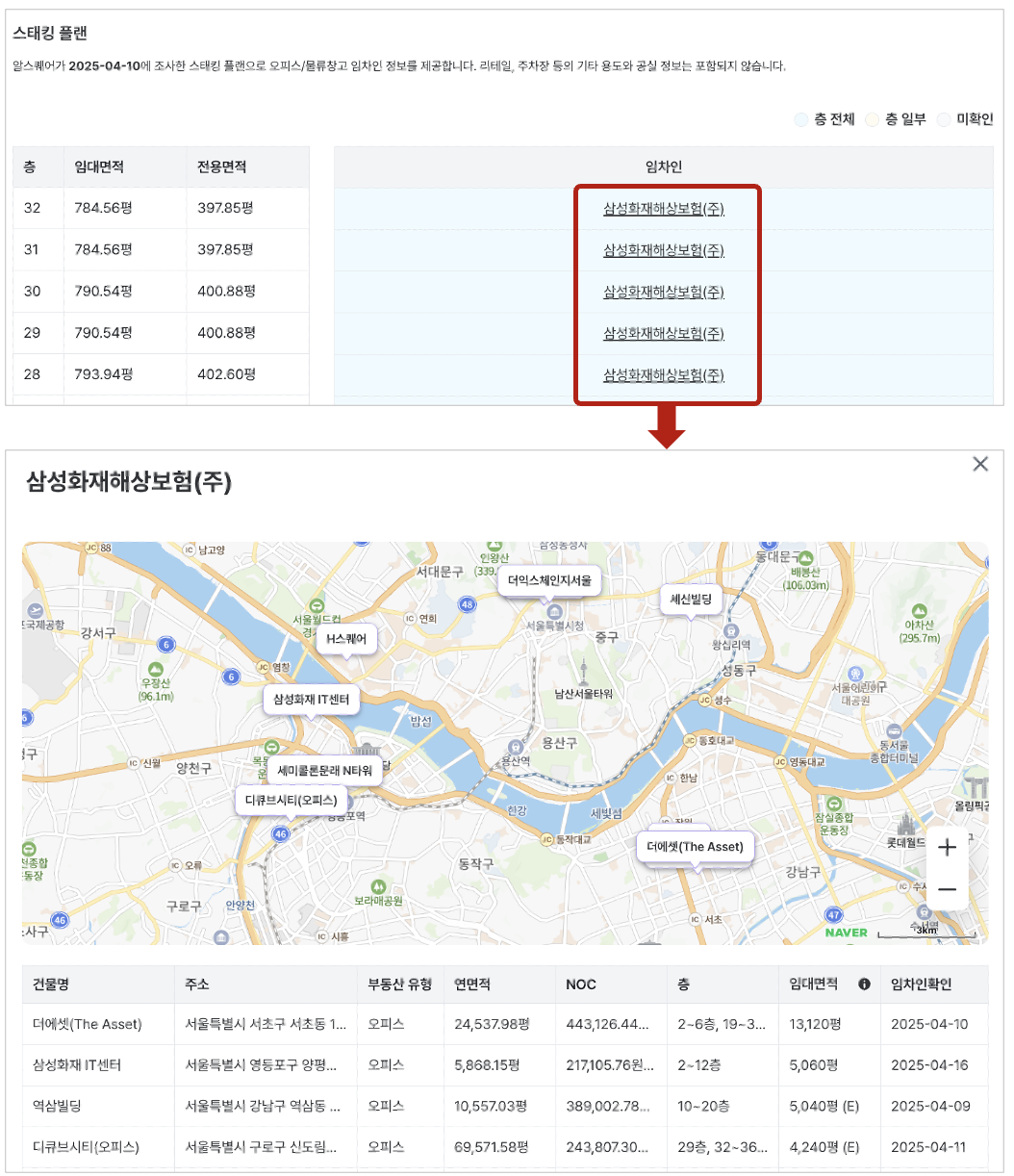The height and width of the screenshot is (1176, 1014).
Task: Click the 연면적 column header
Action: 499,984
